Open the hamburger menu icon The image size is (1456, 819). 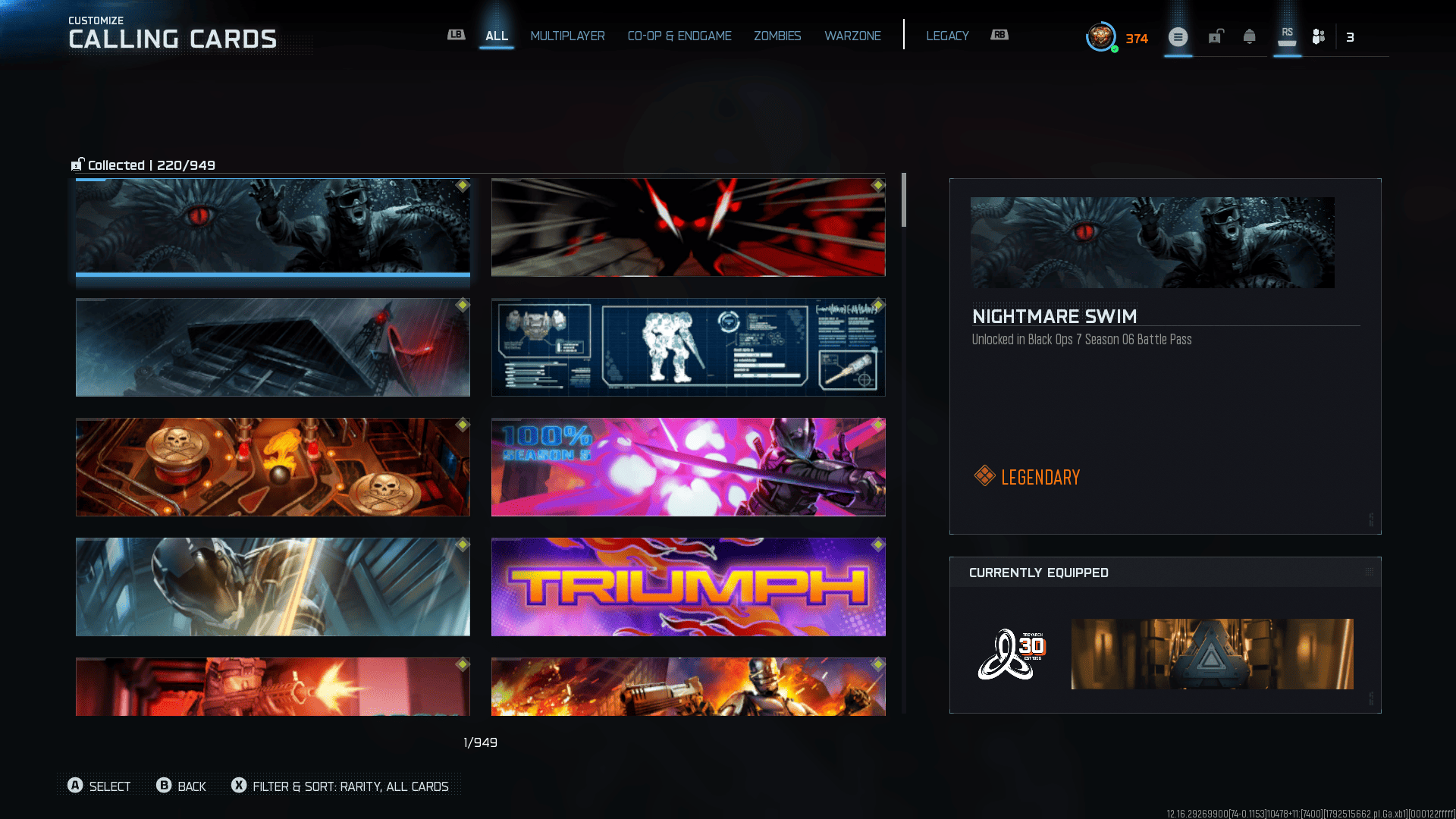(x=1178, y=36)
